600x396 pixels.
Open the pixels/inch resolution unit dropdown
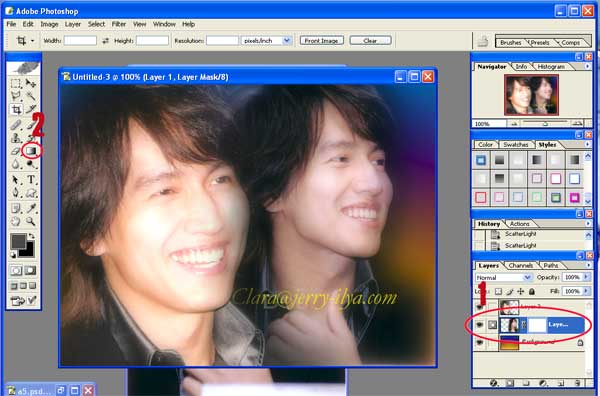pyautogui.click(x=287, y=41)
